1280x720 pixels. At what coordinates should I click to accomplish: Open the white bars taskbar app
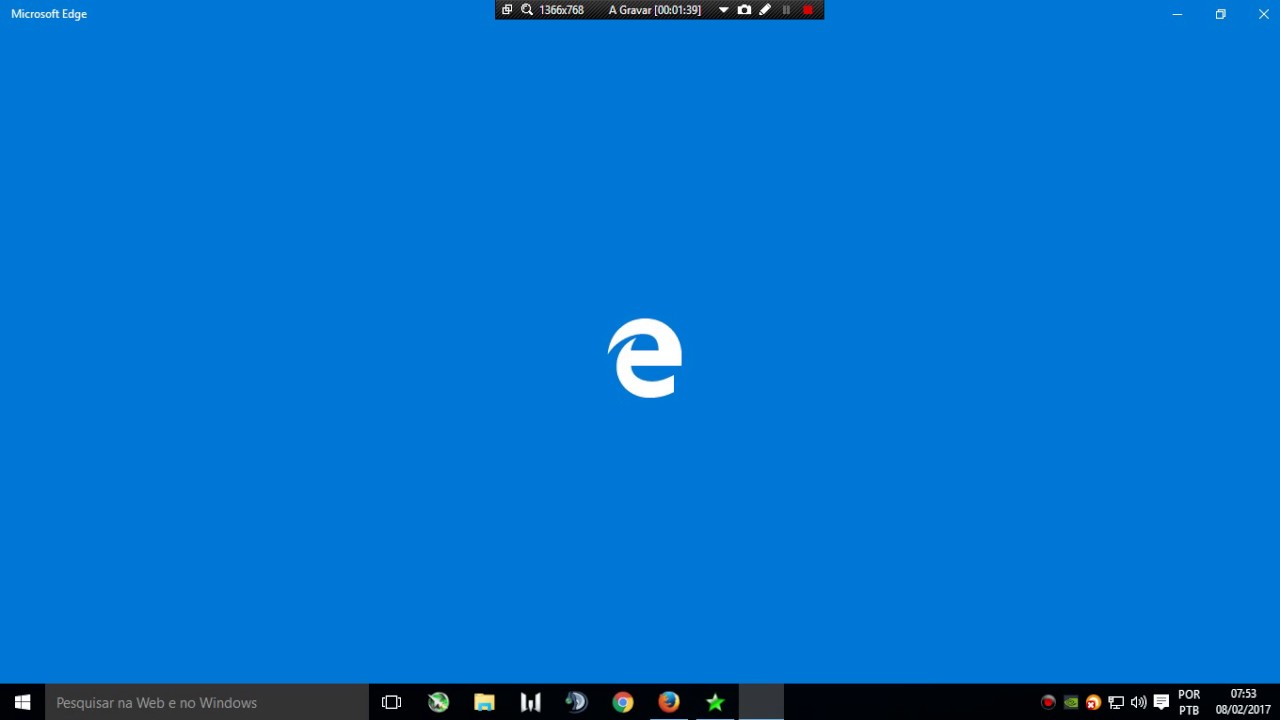pos(530,702)
